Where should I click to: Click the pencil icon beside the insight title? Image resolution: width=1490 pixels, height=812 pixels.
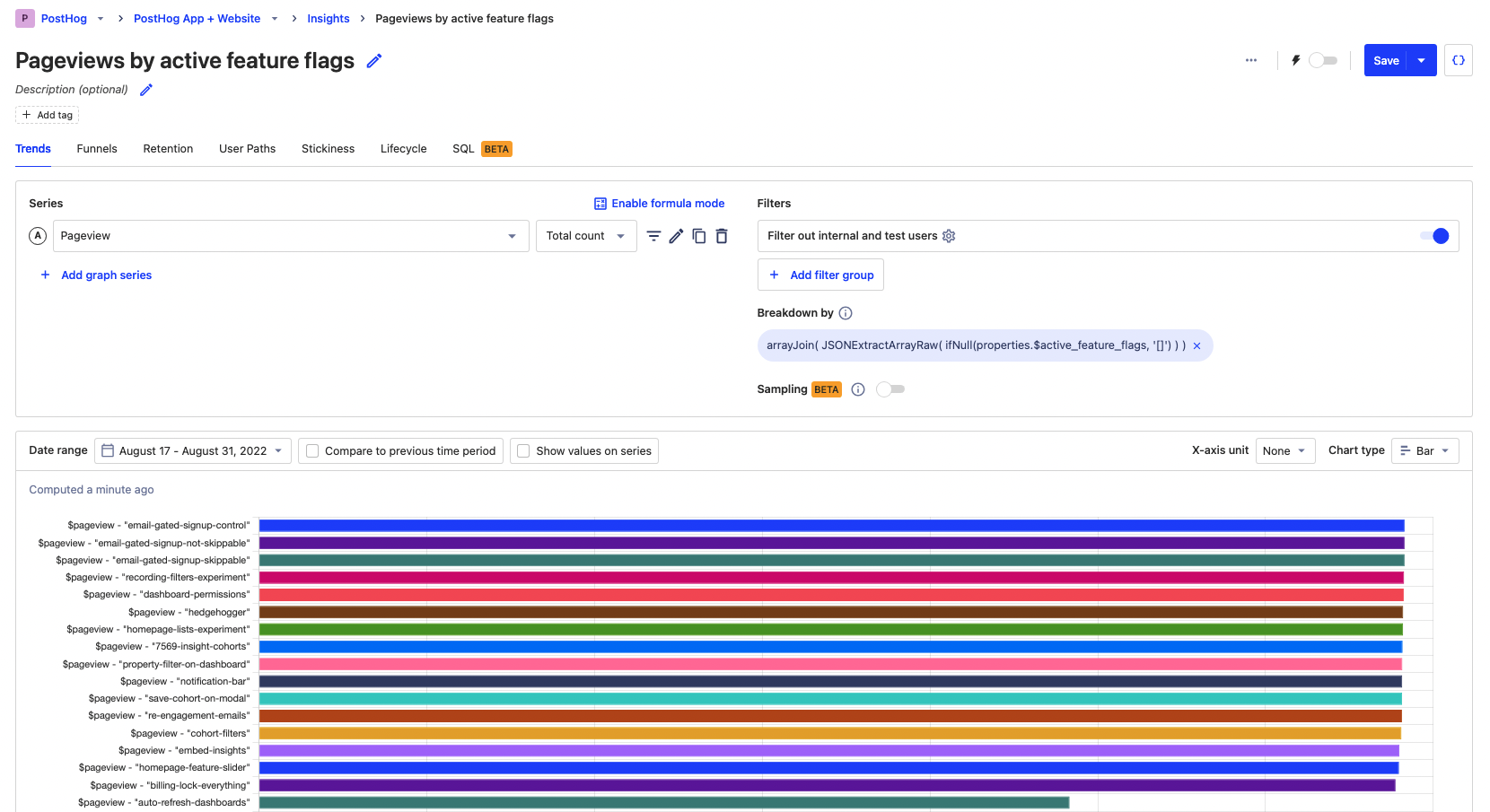[x=374, y=61]
